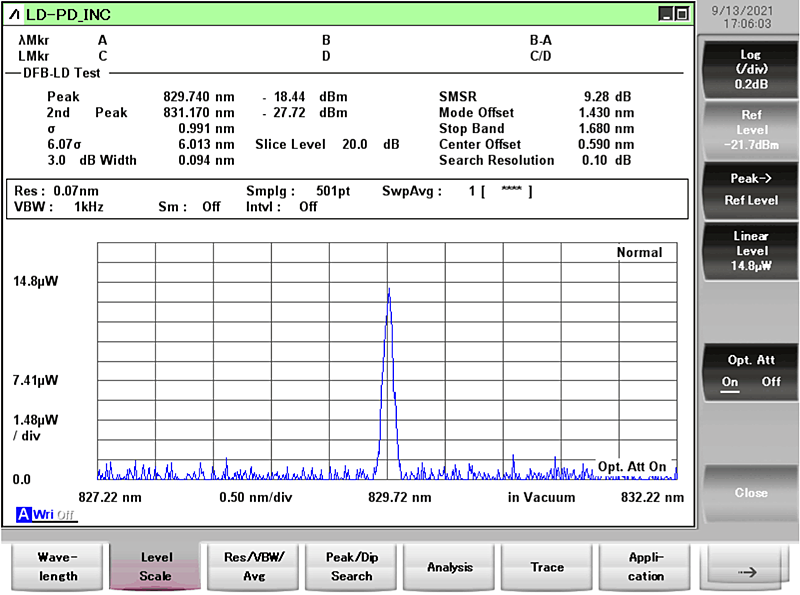Minimize the LD-PD_INC window
800x595 pixels.
(666, 14)
